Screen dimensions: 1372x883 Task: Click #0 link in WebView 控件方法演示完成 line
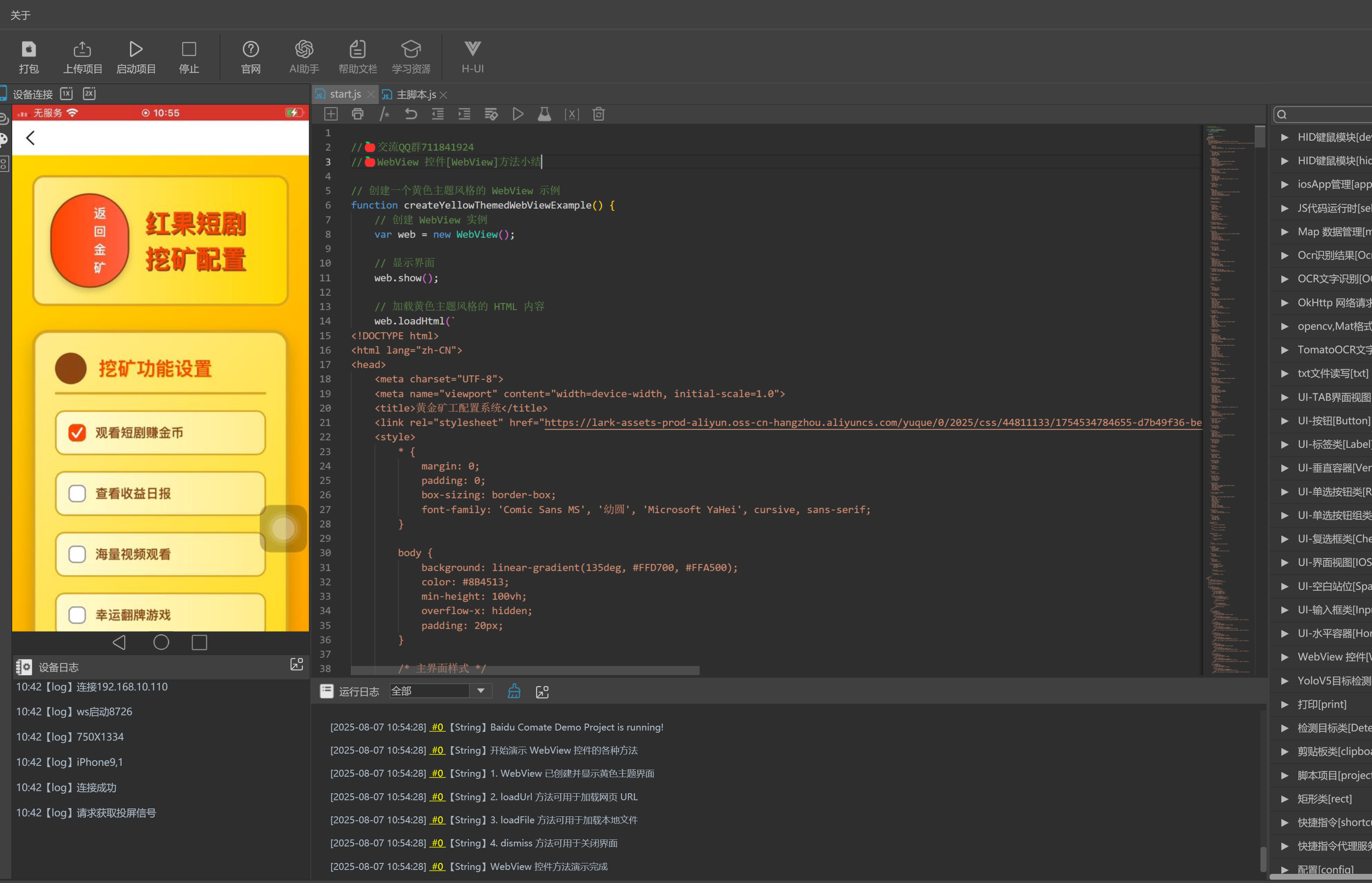438,866
